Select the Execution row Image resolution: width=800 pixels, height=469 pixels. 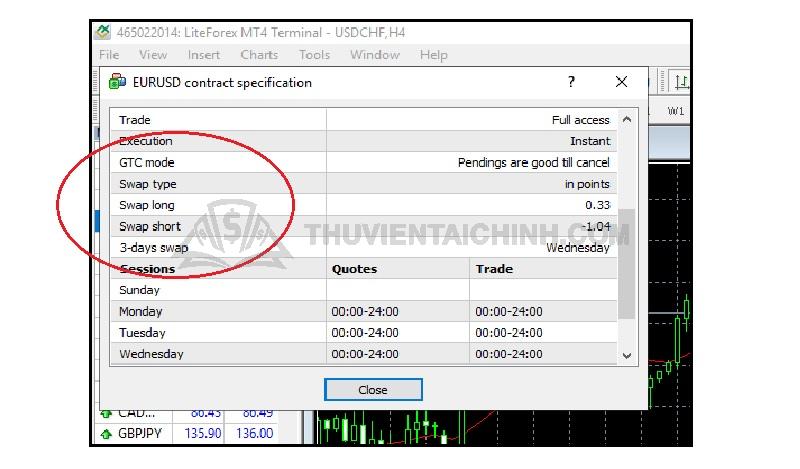(x=364, y=141)
